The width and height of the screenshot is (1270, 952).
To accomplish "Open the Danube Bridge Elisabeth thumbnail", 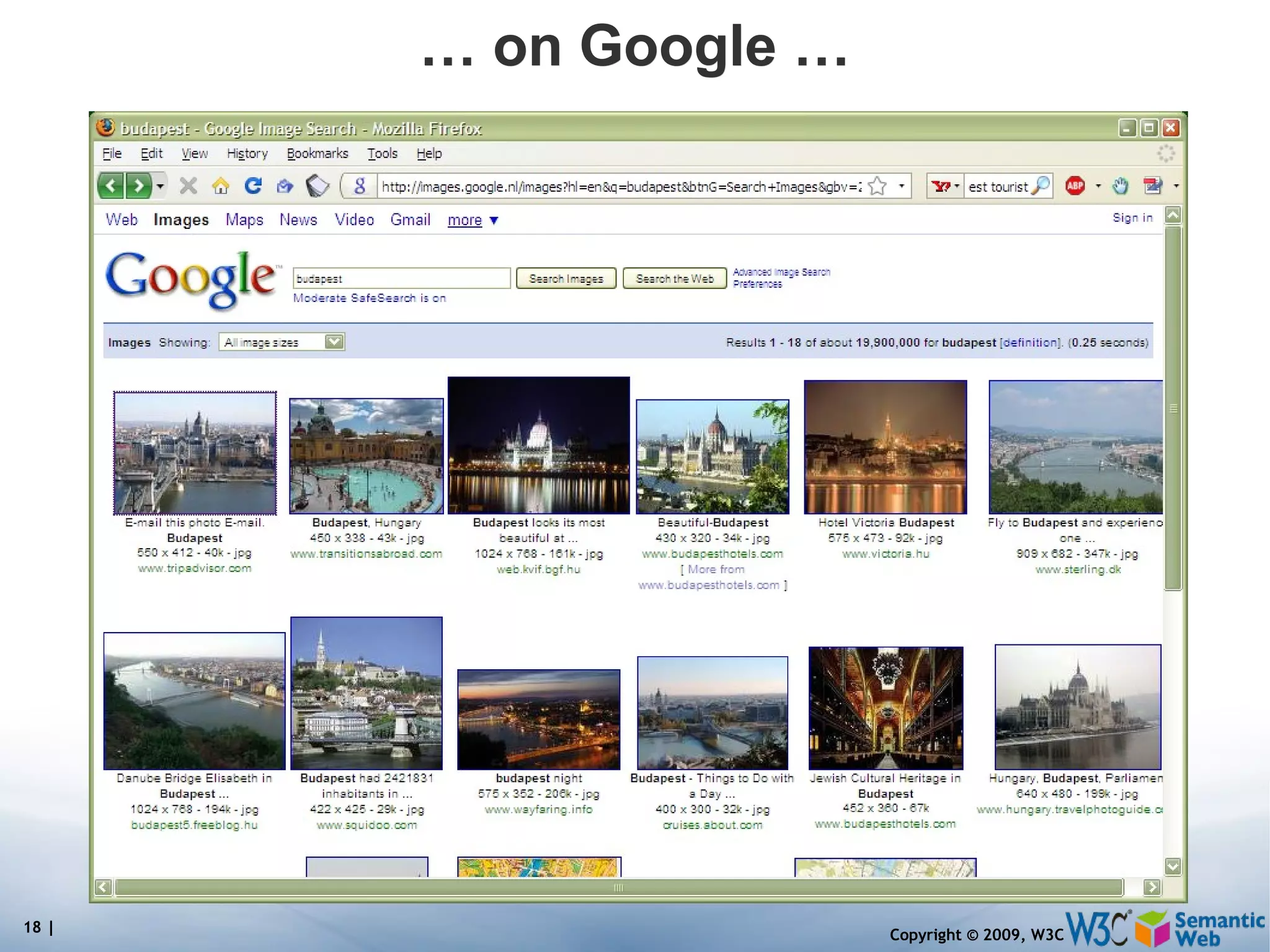I will [195, 701].
